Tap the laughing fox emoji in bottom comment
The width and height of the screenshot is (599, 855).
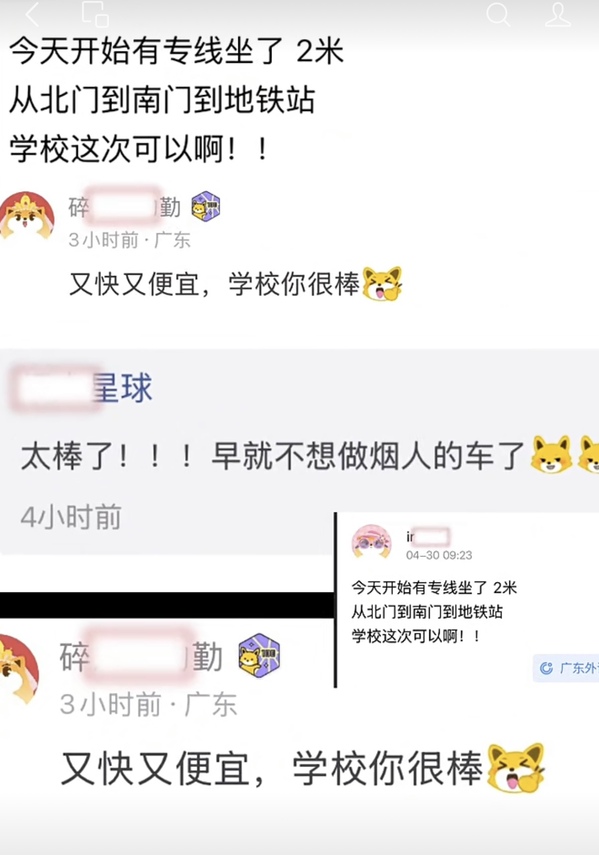point(515,768)
